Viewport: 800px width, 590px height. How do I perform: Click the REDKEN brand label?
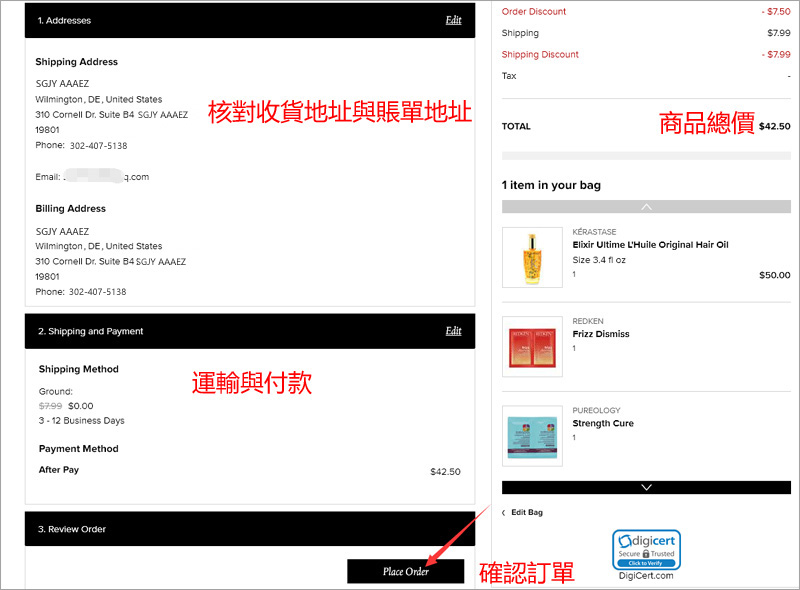[588, 321]
